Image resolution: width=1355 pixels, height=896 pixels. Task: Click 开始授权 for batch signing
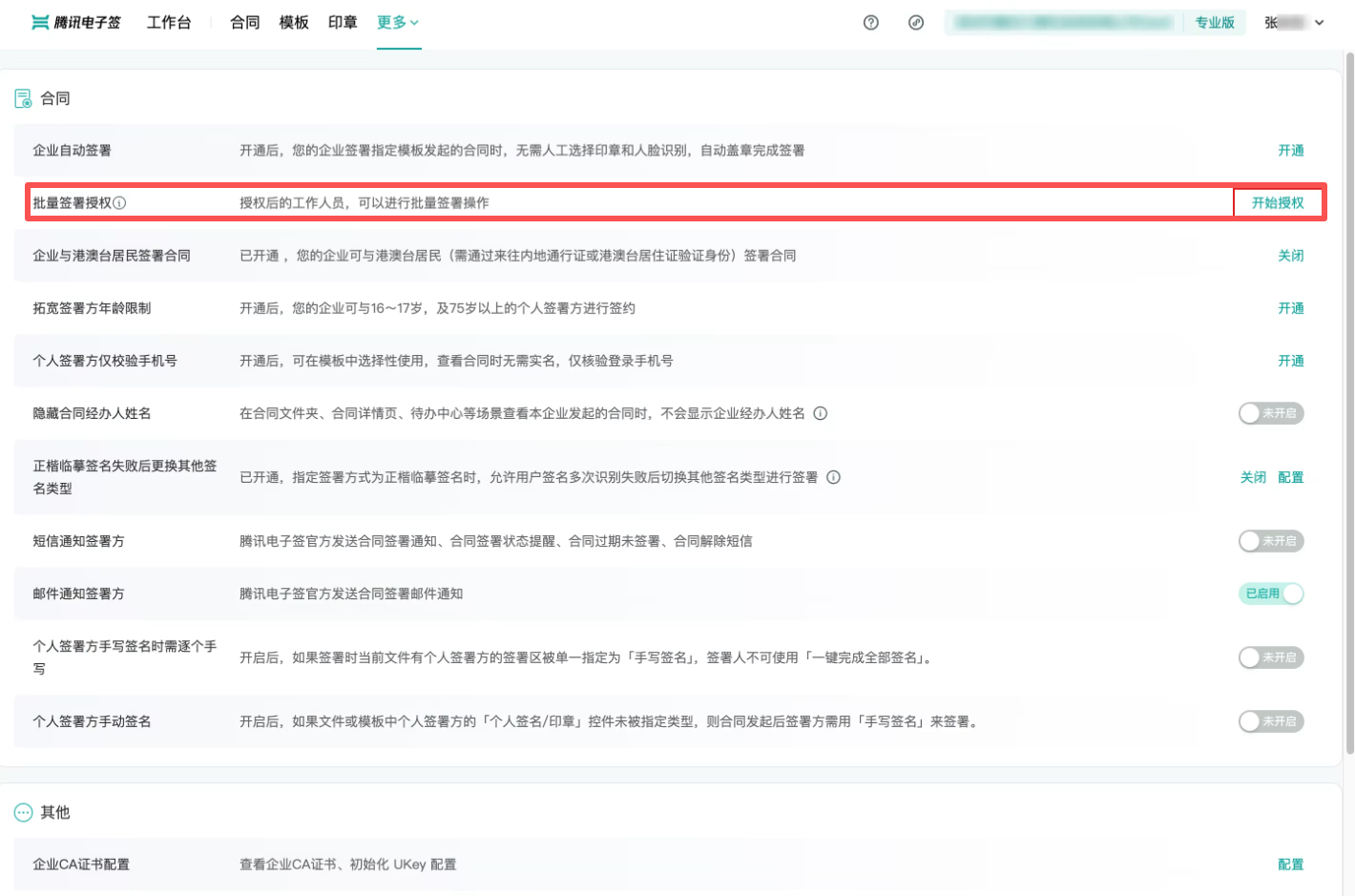point(1278,203)
